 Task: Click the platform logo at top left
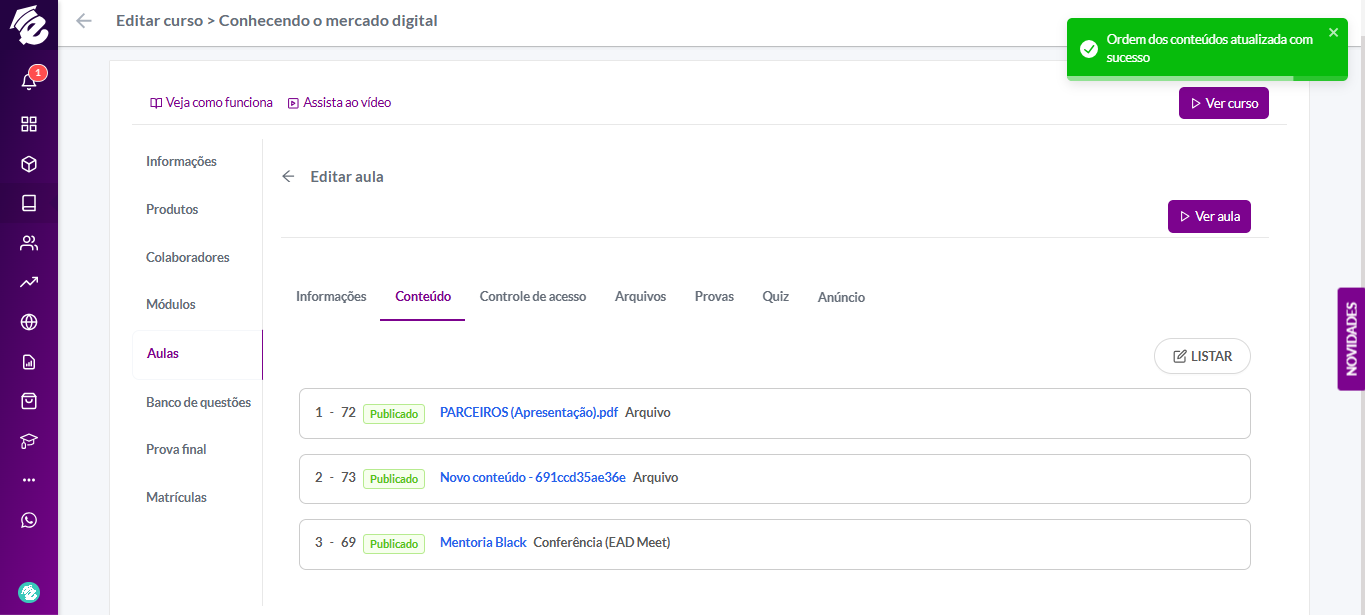point(29,24)
